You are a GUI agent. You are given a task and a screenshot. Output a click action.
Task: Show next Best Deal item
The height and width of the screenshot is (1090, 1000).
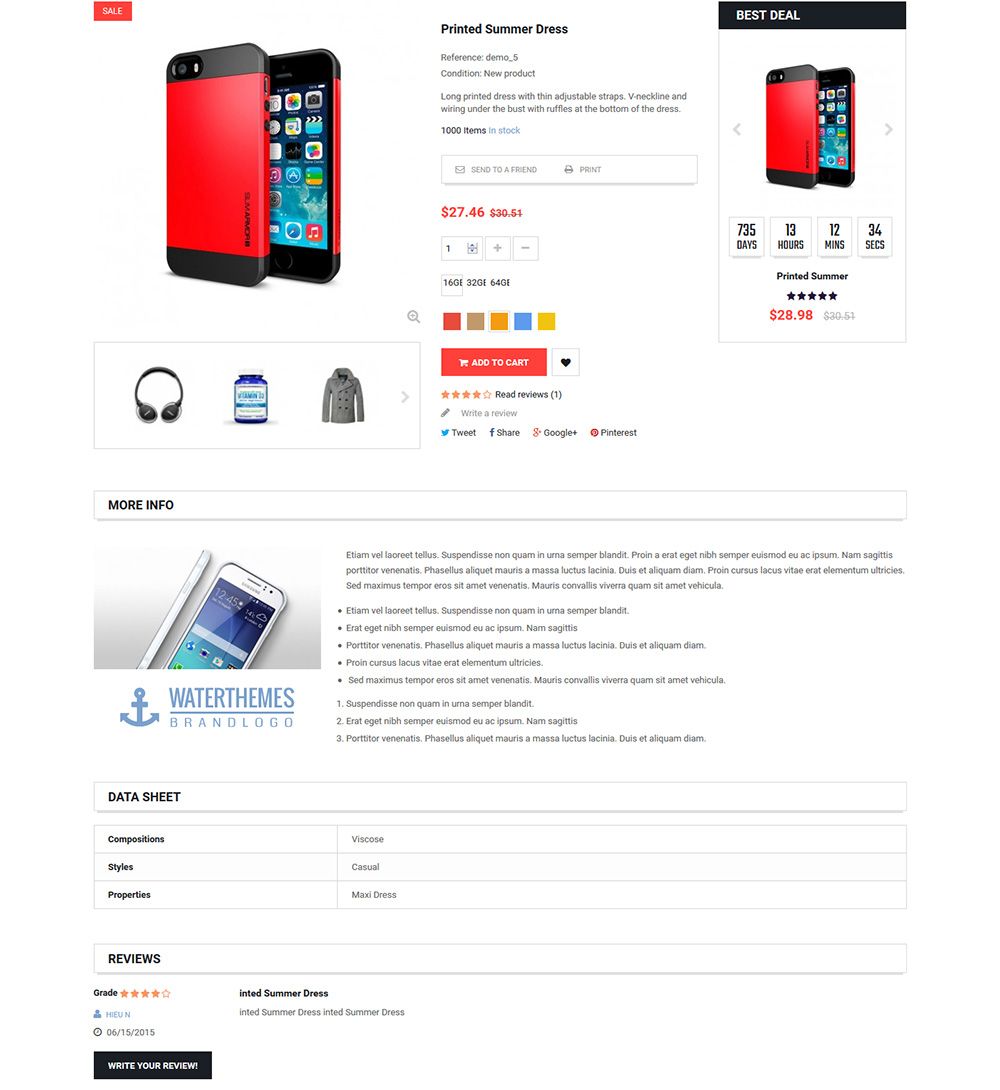coord(888,129)
